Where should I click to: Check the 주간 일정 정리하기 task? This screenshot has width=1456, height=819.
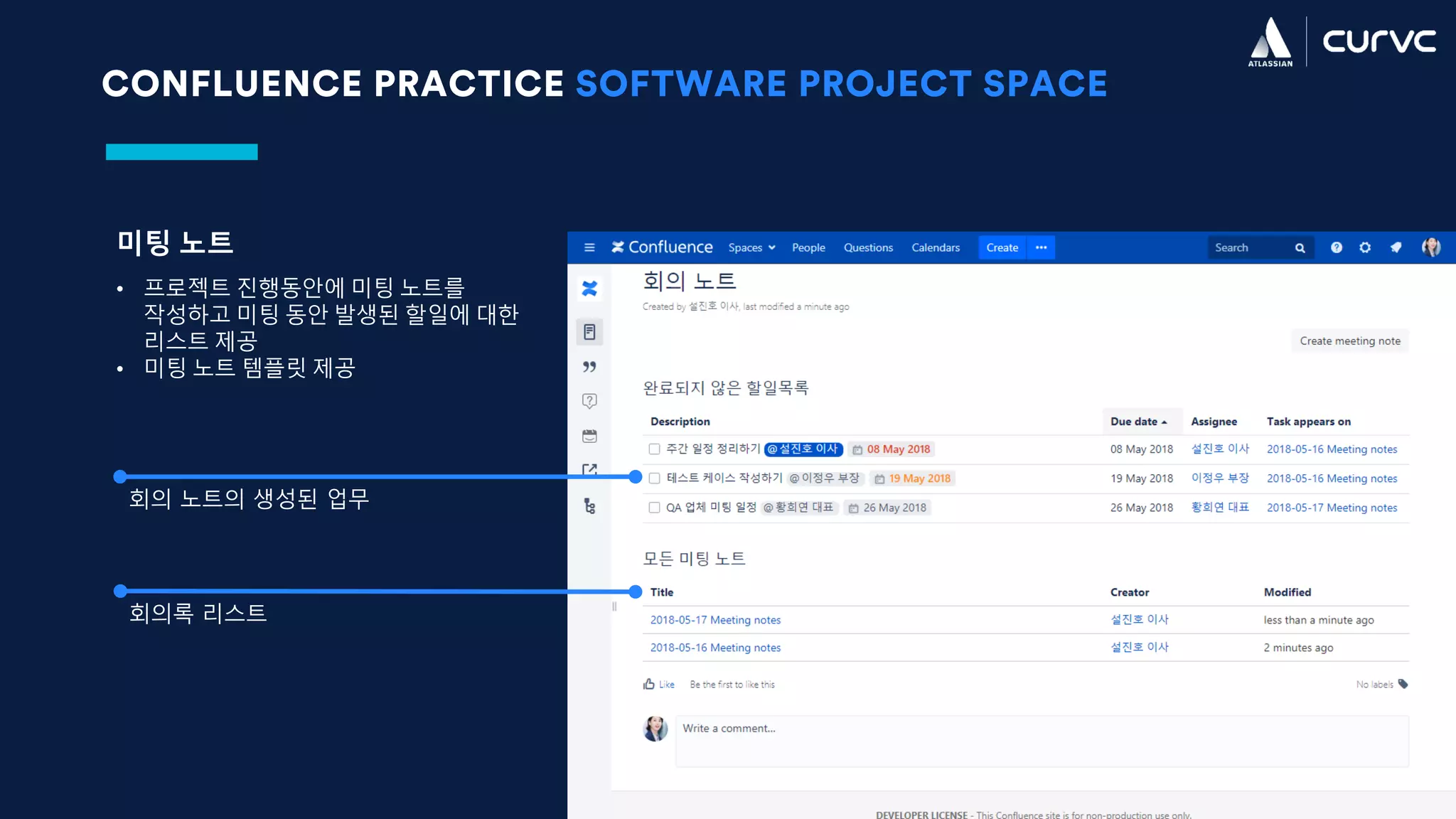click(654, 449)
